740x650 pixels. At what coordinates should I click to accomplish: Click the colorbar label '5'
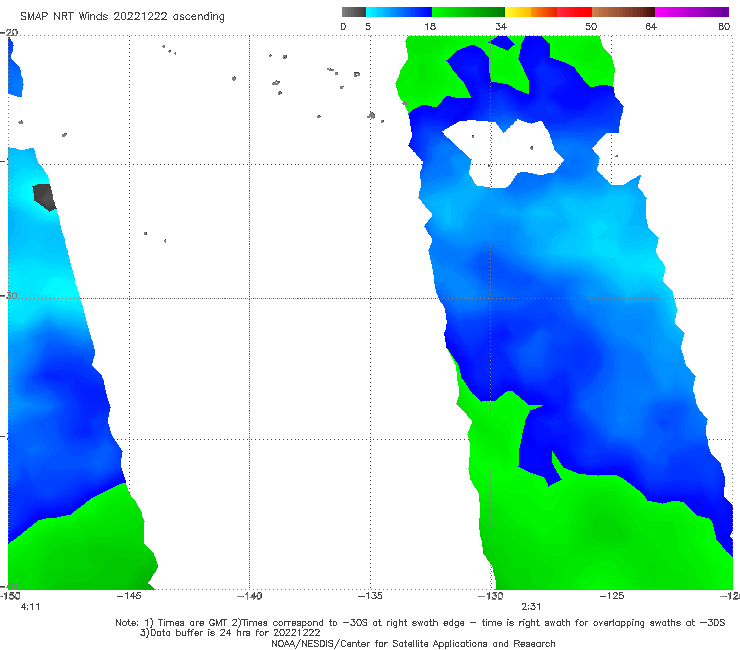(368, 26)
